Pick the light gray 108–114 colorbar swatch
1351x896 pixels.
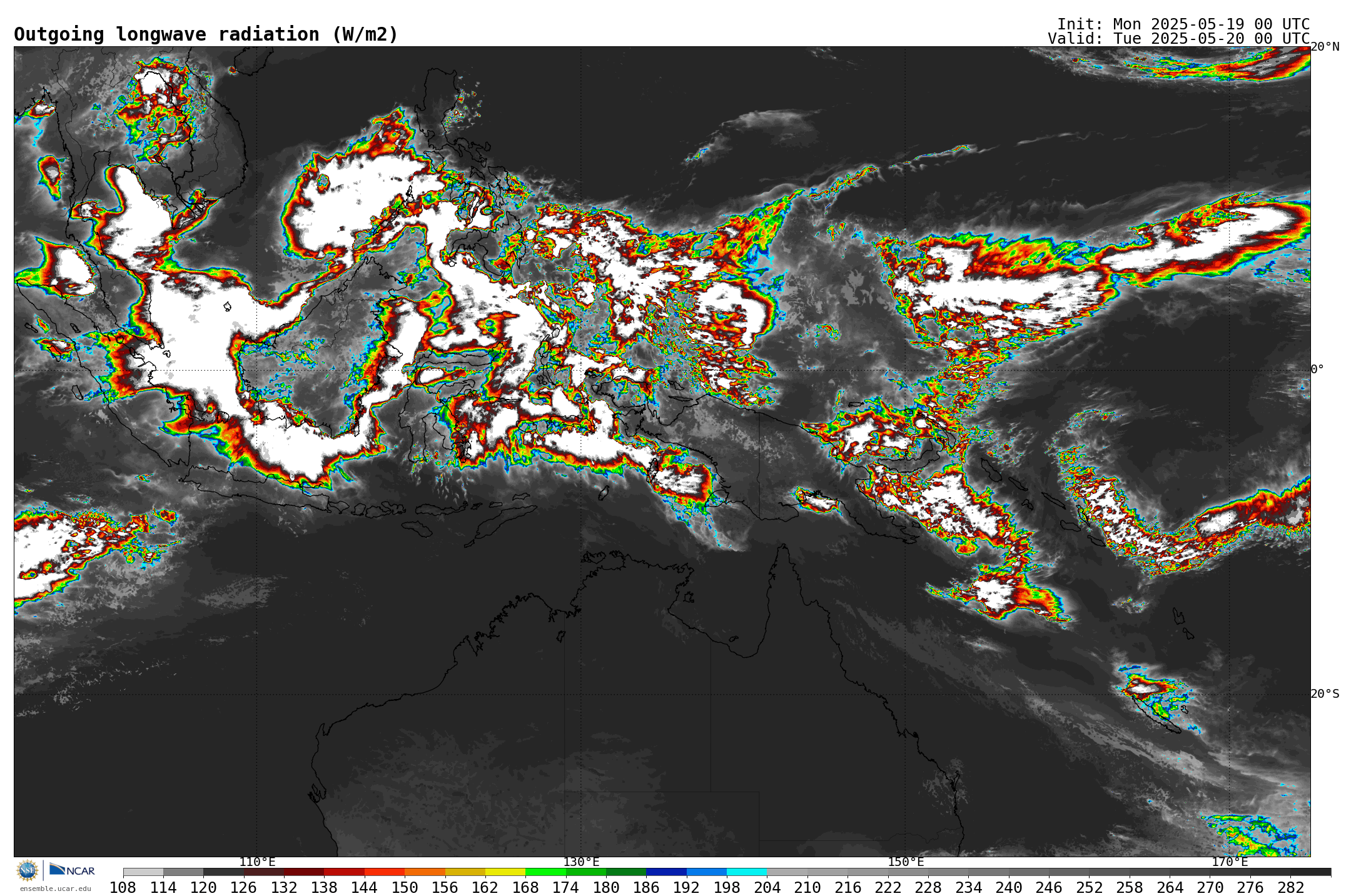click(143, 872)
